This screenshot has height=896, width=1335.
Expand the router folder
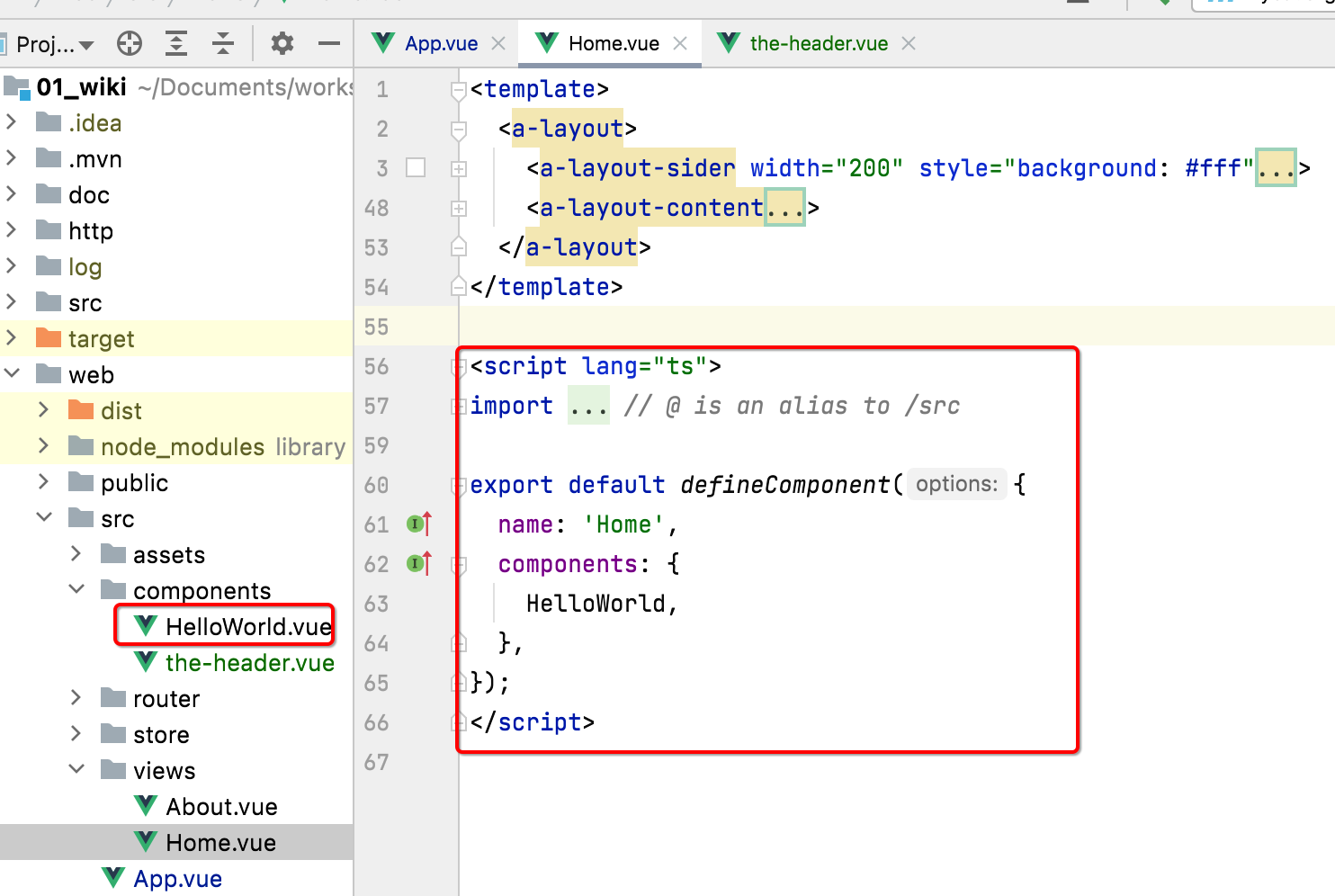76,697
